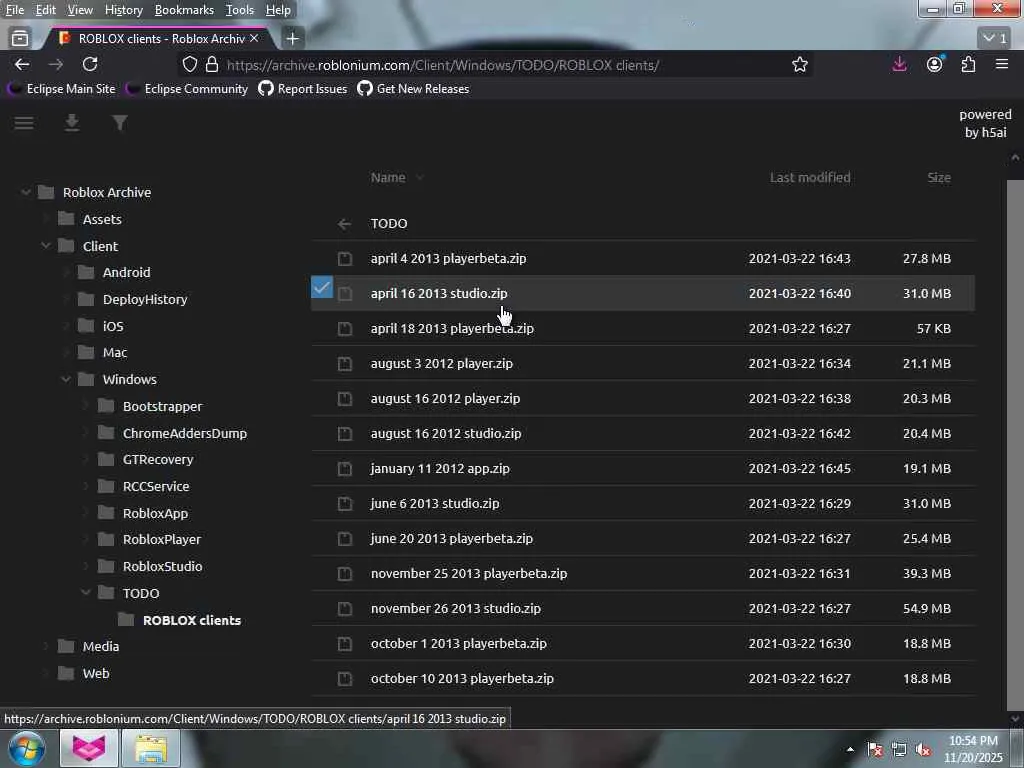Click file icon of january 11 2012 app.zip
The image size is (1024, 768).
pos(345,469)
